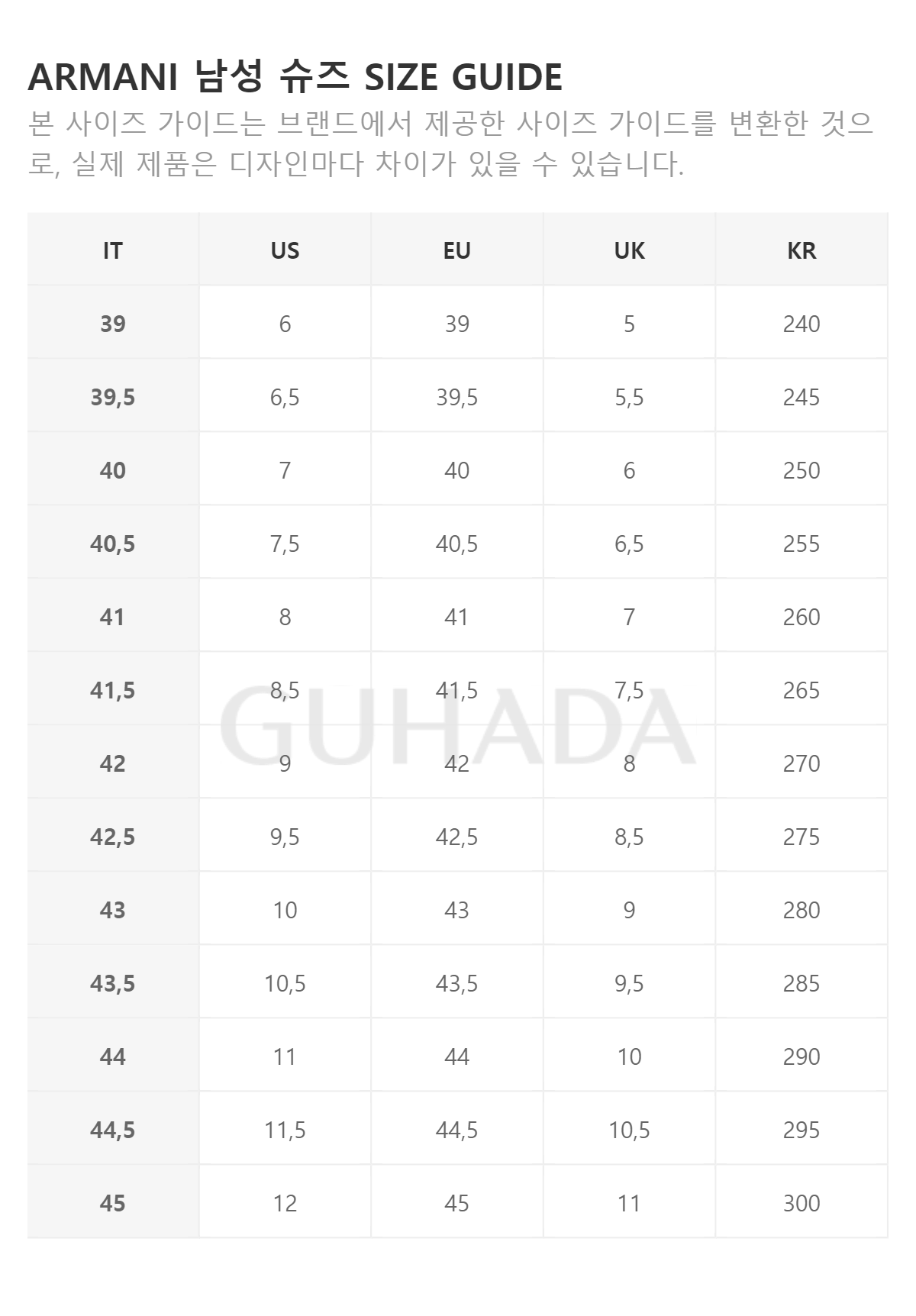Select UK size 8,5 cell

(629, 837)
